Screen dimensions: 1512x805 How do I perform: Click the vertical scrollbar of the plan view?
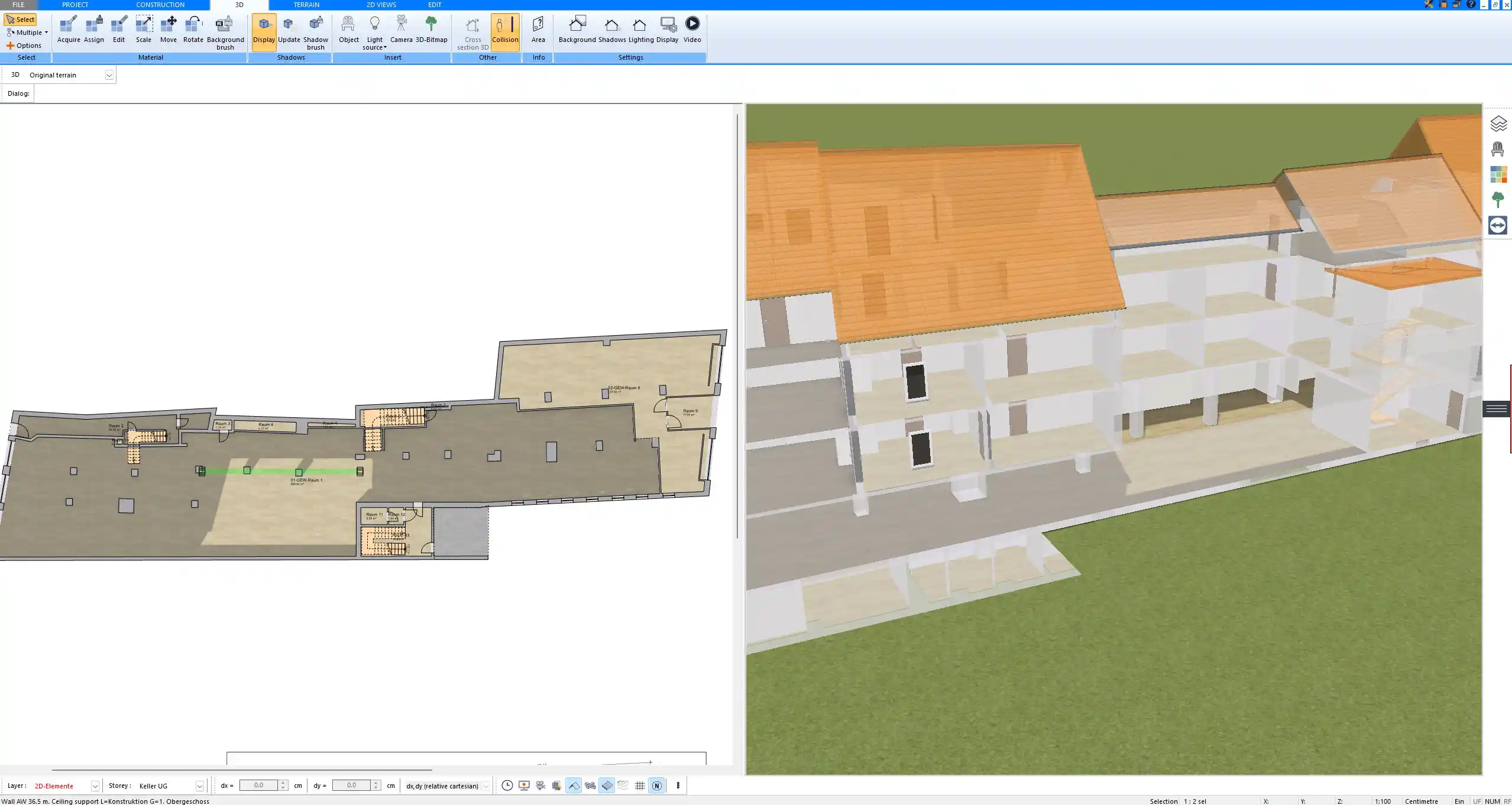(x=737, y=326)
